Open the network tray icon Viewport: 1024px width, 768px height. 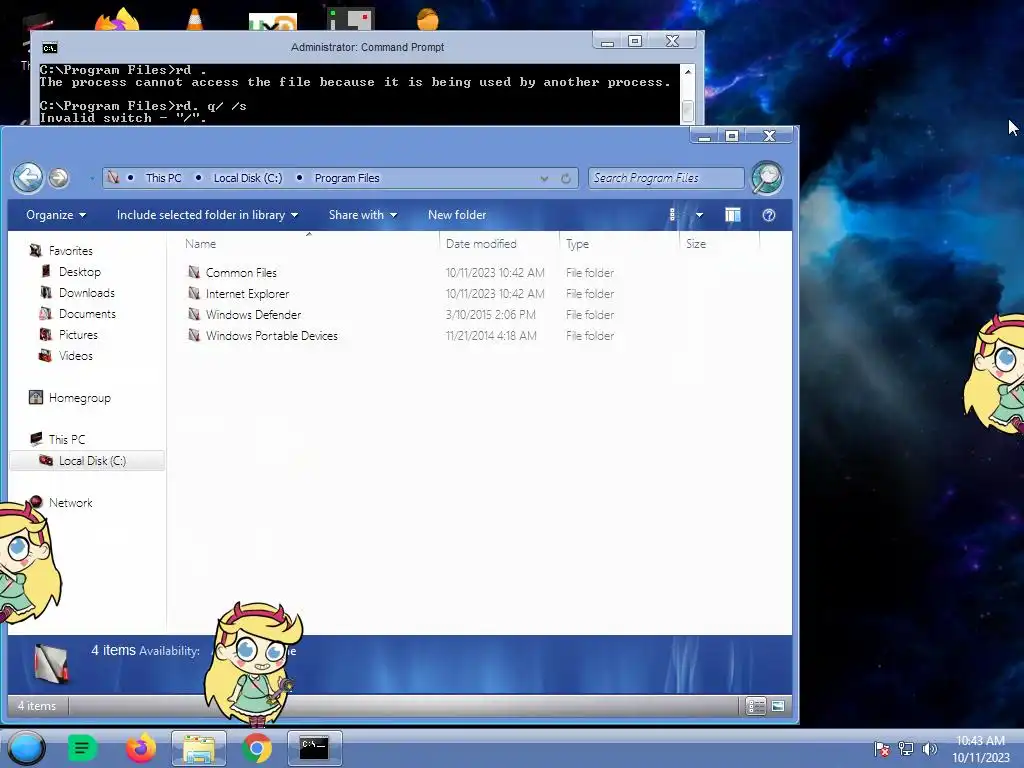point(906,749)
